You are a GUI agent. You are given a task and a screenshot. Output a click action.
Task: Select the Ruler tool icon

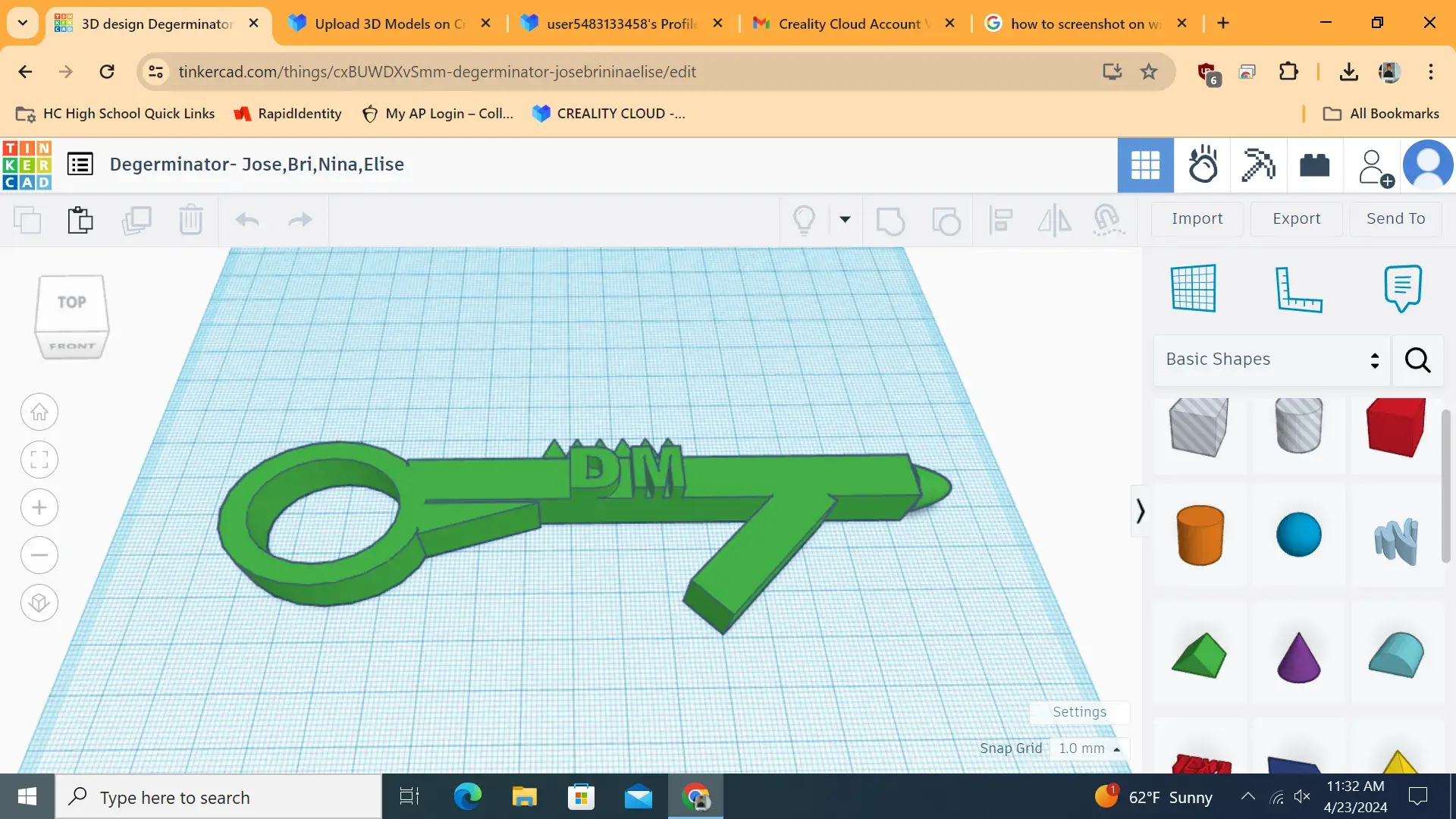pyautogui.click(x=1298, y=288)
